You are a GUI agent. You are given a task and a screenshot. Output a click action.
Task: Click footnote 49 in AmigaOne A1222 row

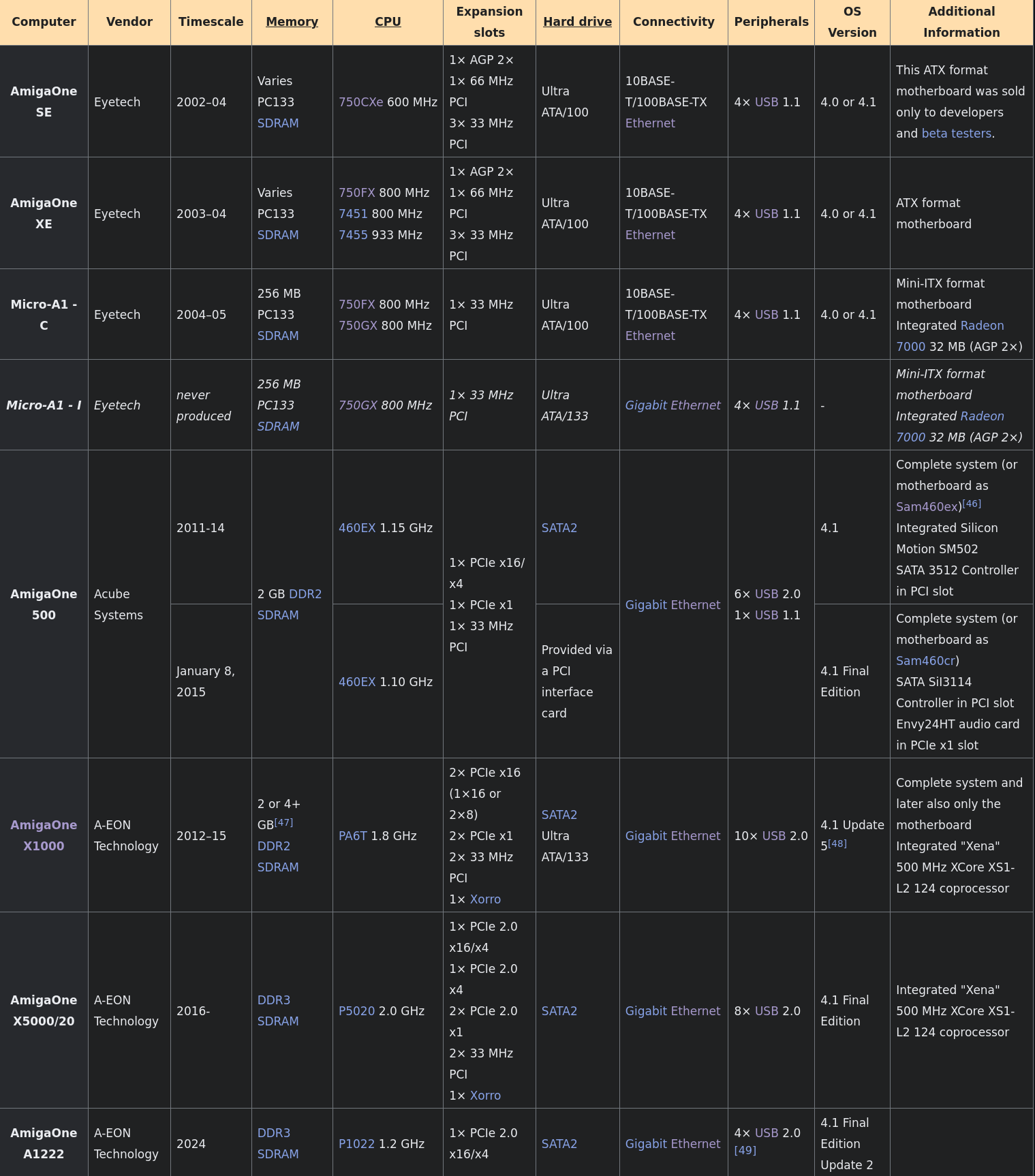click(745, 1150)
